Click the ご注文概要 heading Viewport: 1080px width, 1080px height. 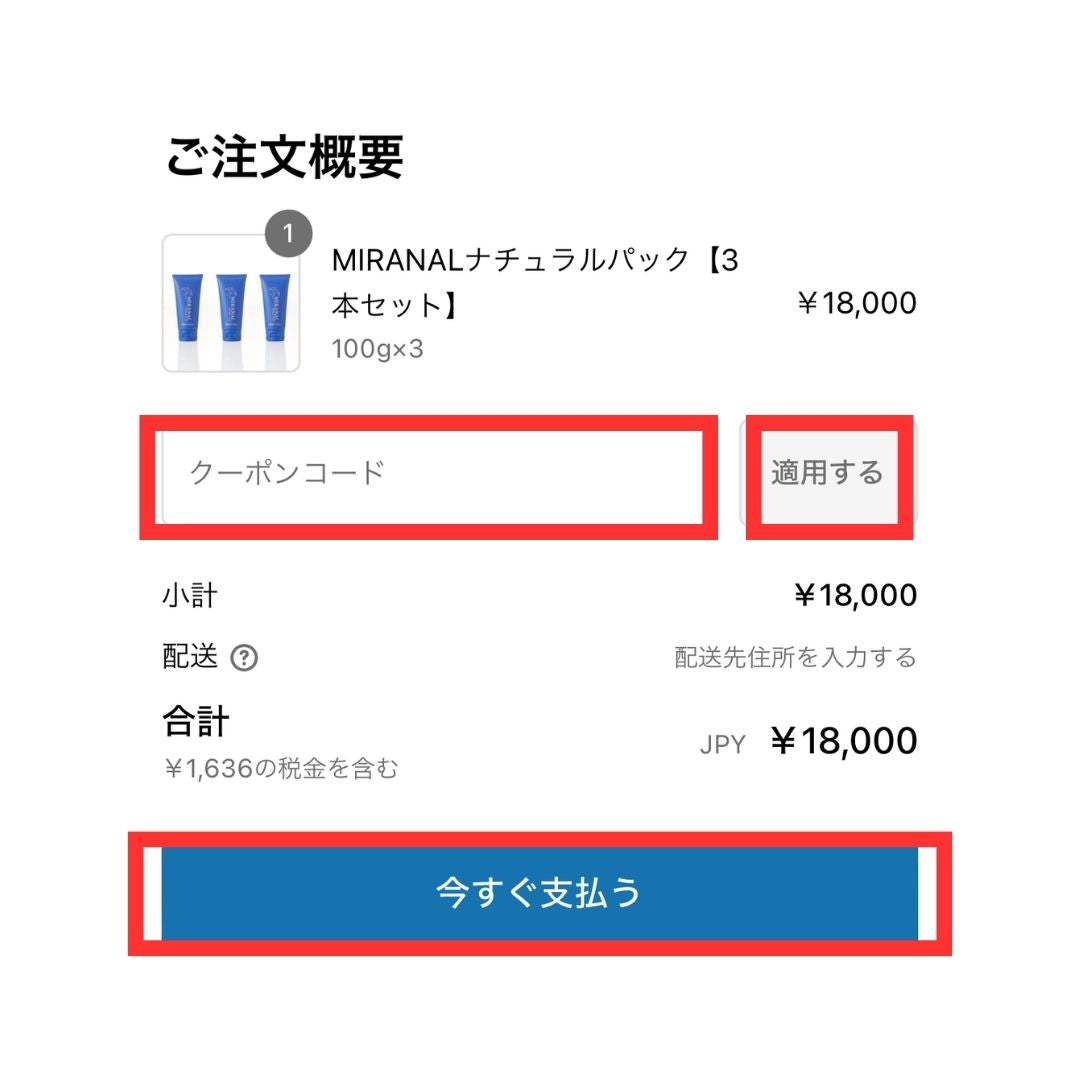pos(284,158)
